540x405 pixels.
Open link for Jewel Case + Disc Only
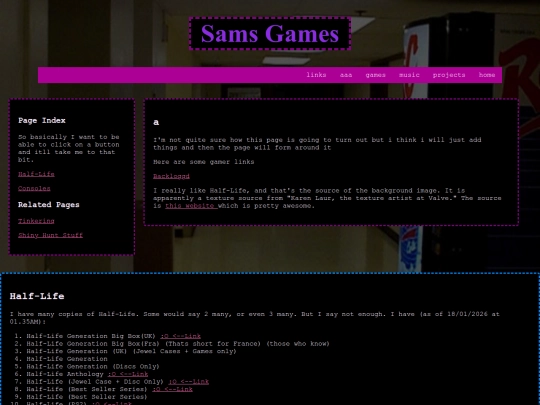pyautogui.click(x=188, y=382)
